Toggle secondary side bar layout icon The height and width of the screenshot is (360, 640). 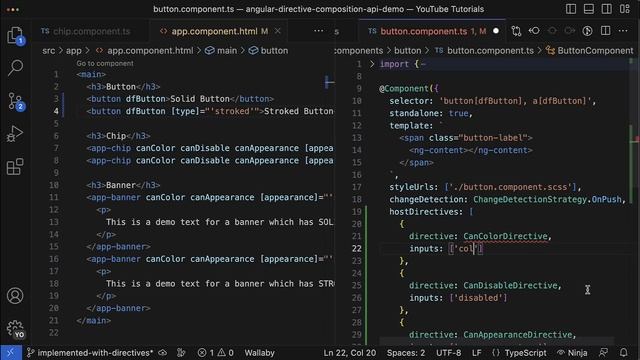[x=607, y=9]
